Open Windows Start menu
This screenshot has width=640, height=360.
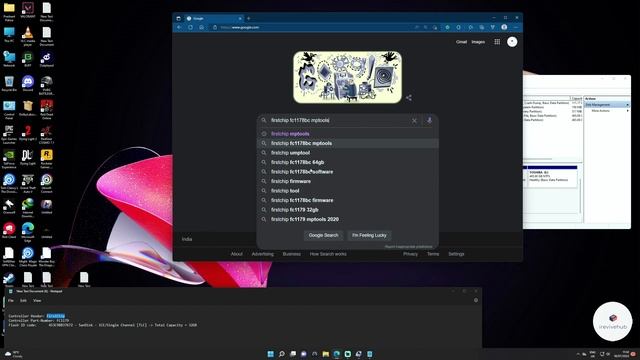point(270,354)
